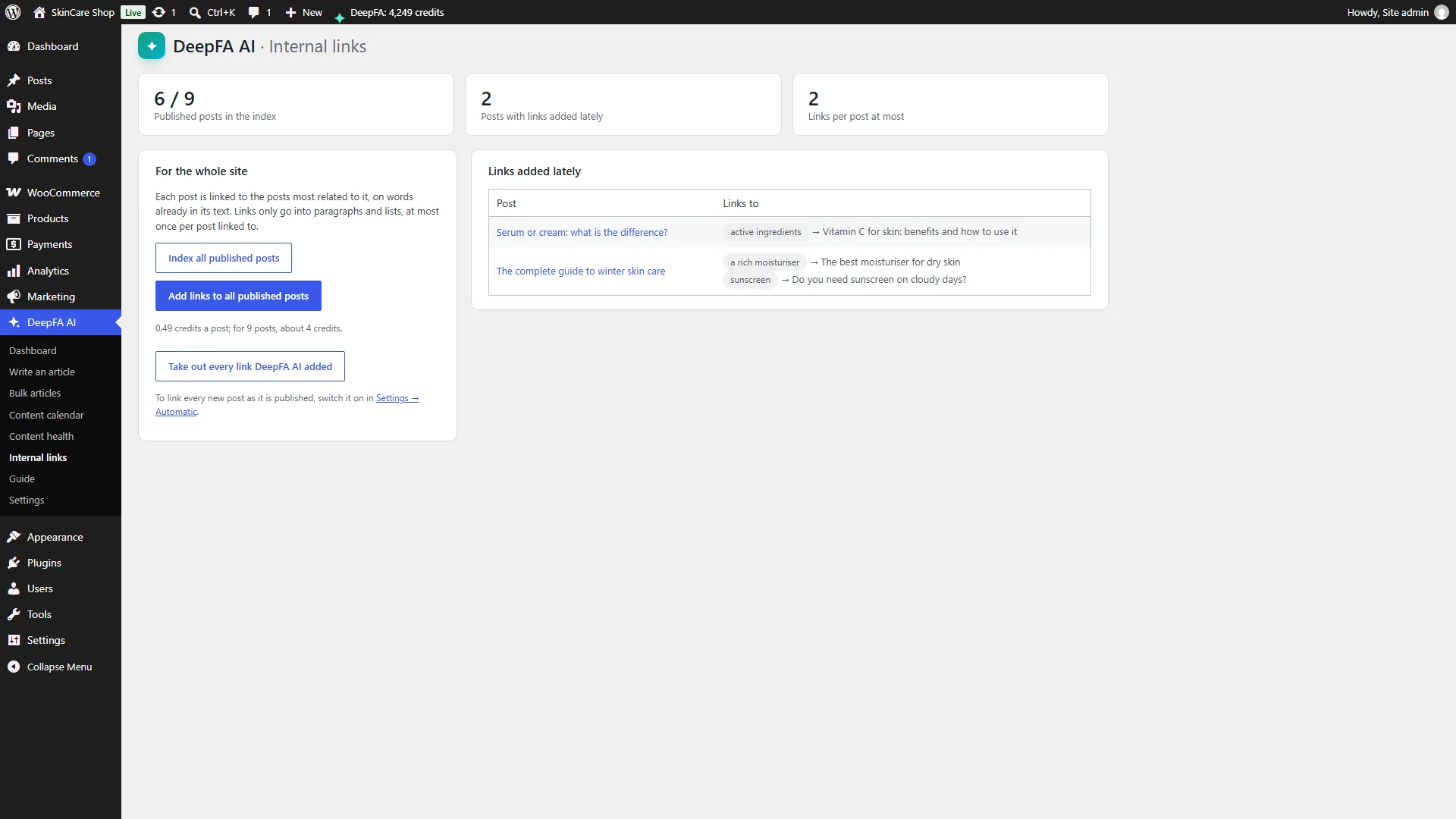
Task: Follow the Settings → Automatic link
Action: click(397, 398)
